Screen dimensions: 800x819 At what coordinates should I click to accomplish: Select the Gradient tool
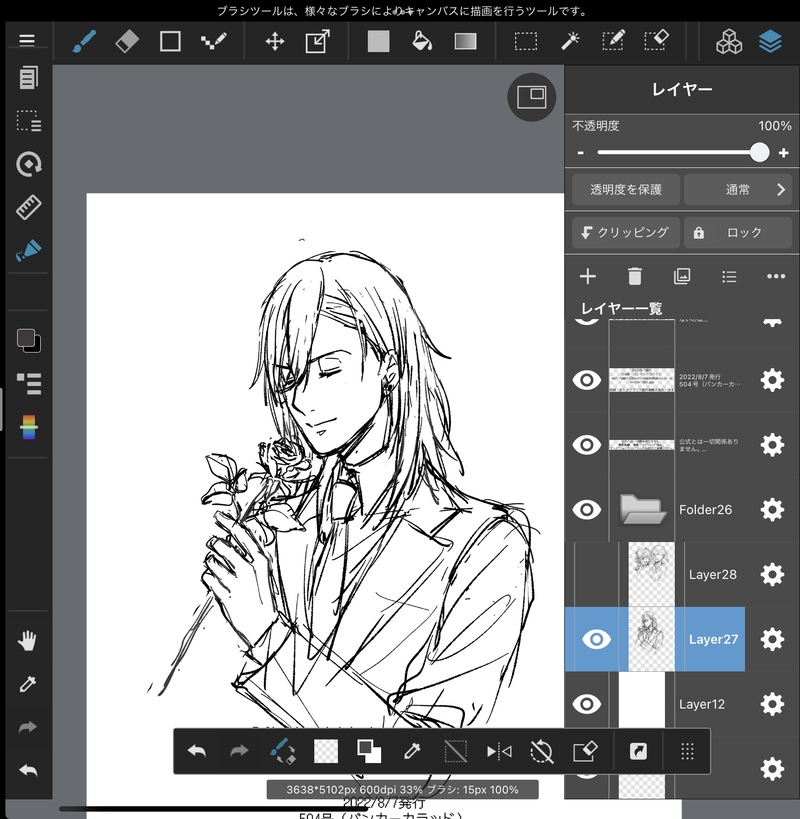465,41
